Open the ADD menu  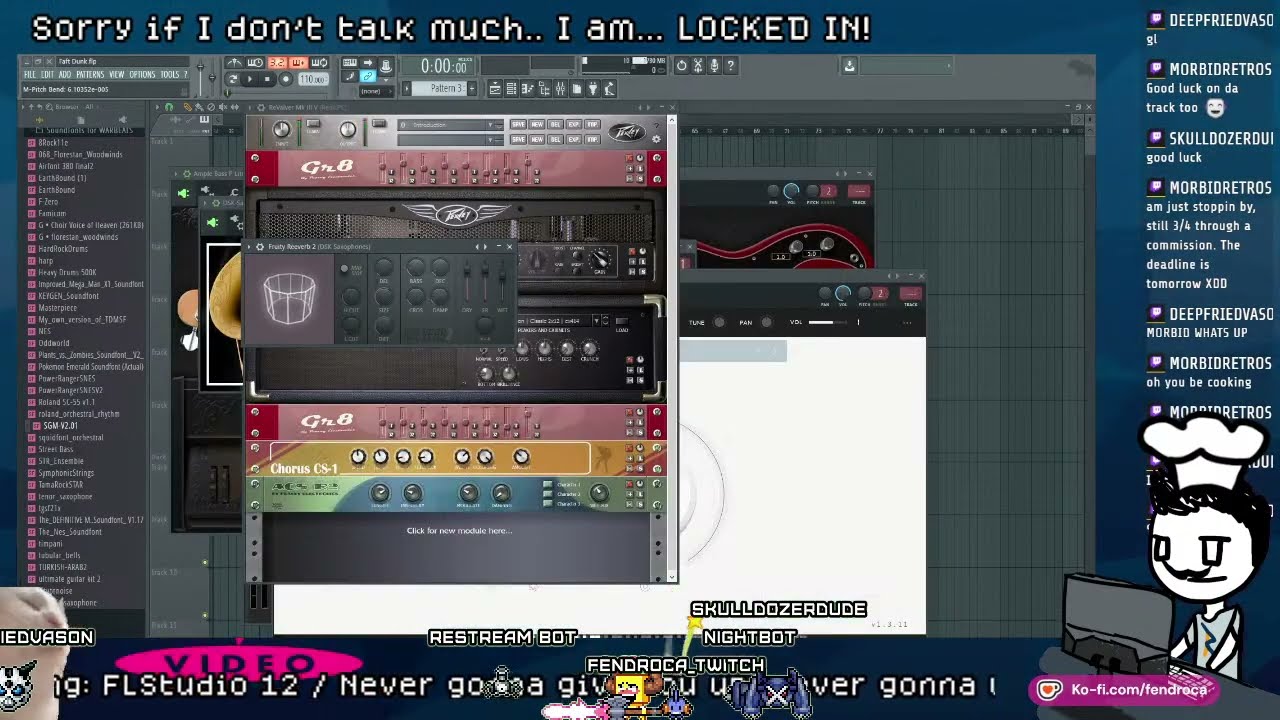64,74
